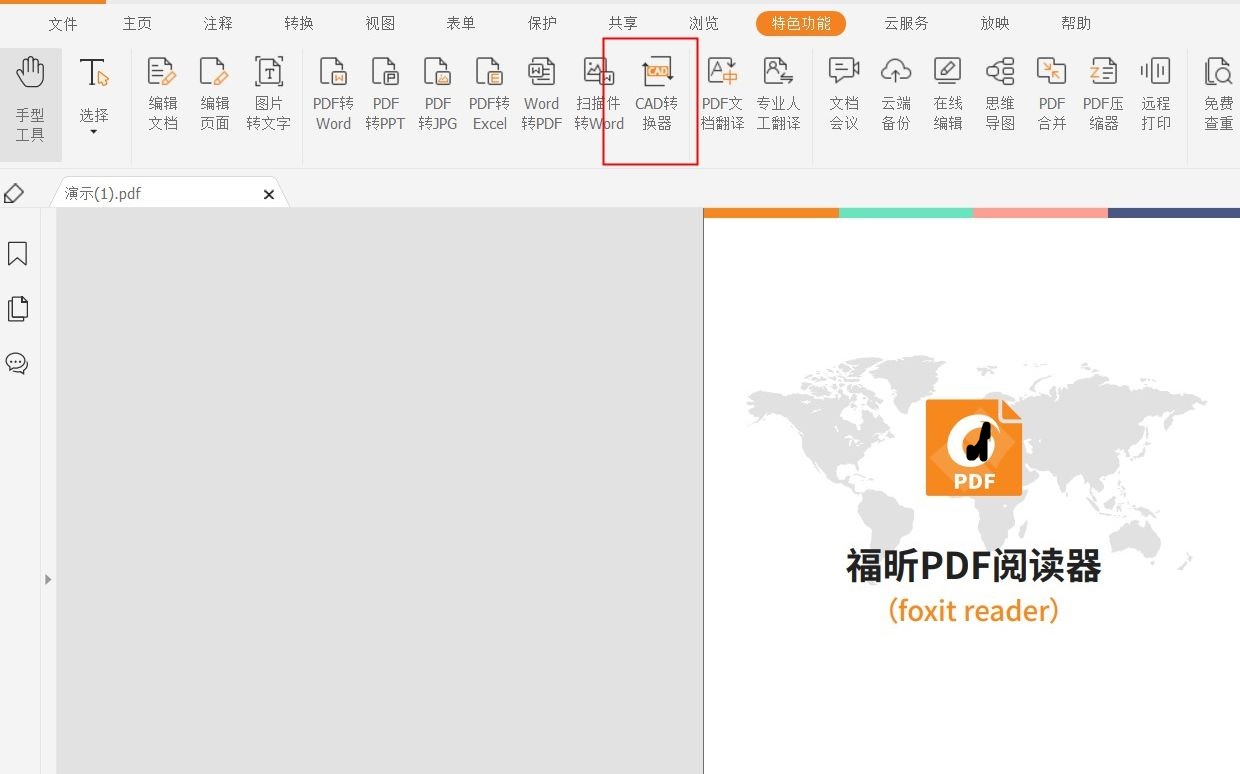Open online editing (在线编辑)
The image size is (1240, 774).
pos(948,95)
